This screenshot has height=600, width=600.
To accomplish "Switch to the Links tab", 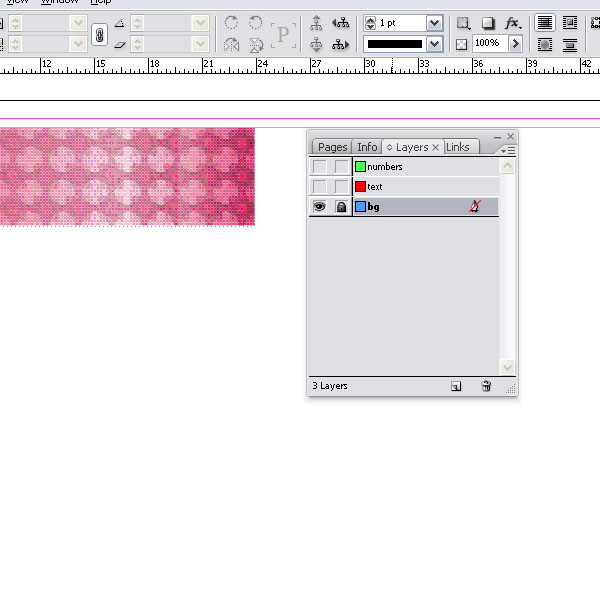I will point(458,147).
